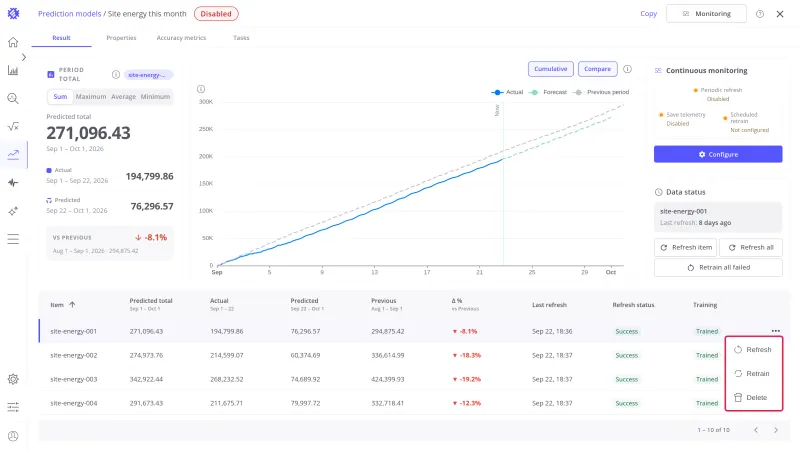Go to the previous table page
Viewport: 800px width, 450px height.
click(x=756, y=430)
